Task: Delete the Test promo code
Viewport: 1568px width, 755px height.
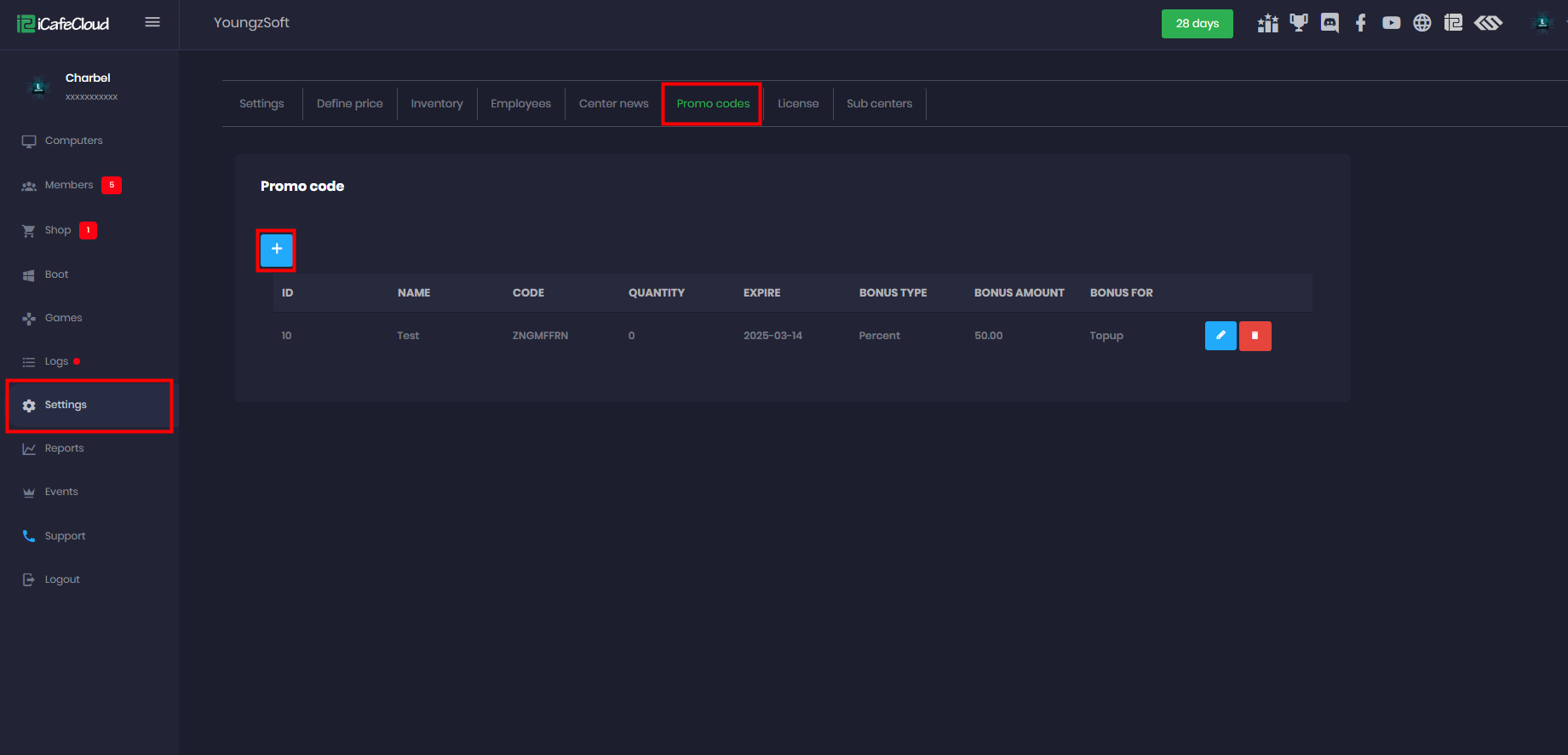Action: (1255, 336)
